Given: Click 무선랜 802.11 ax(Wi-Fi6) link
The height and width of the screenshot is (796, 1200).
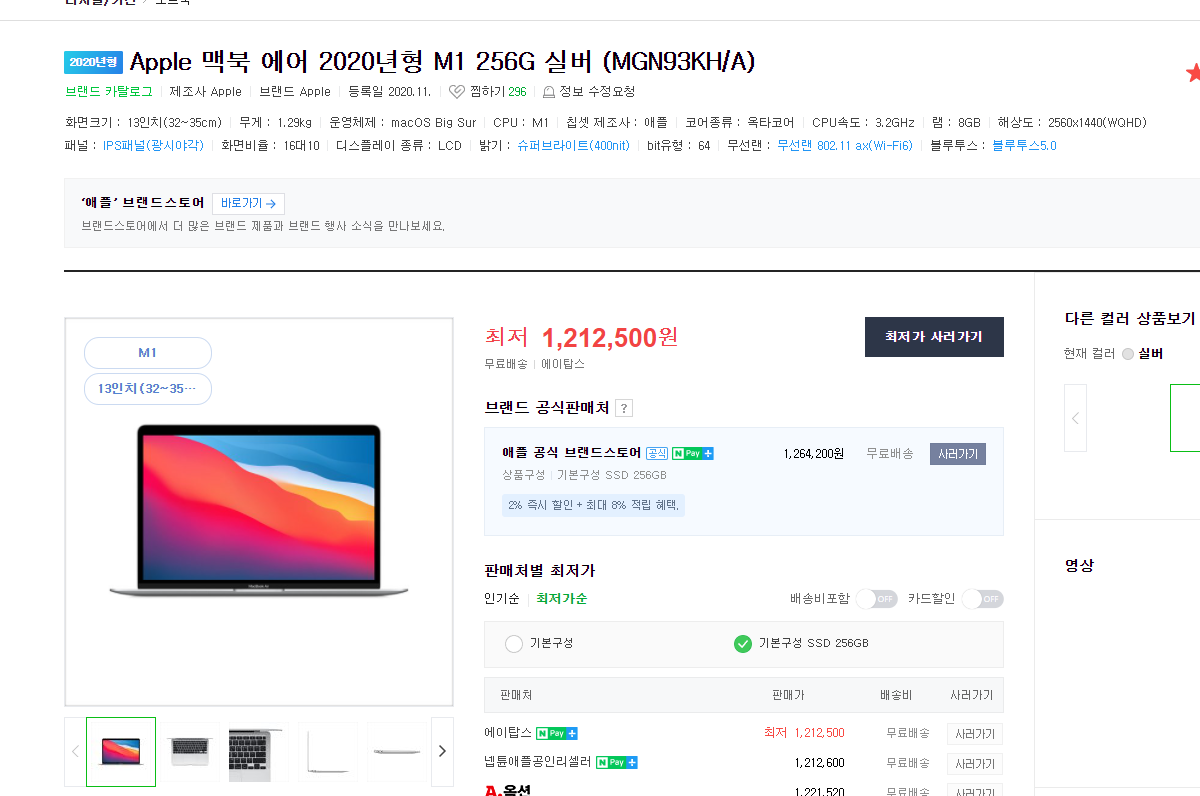Looking at the screenshot, I should tap(845, 146).
